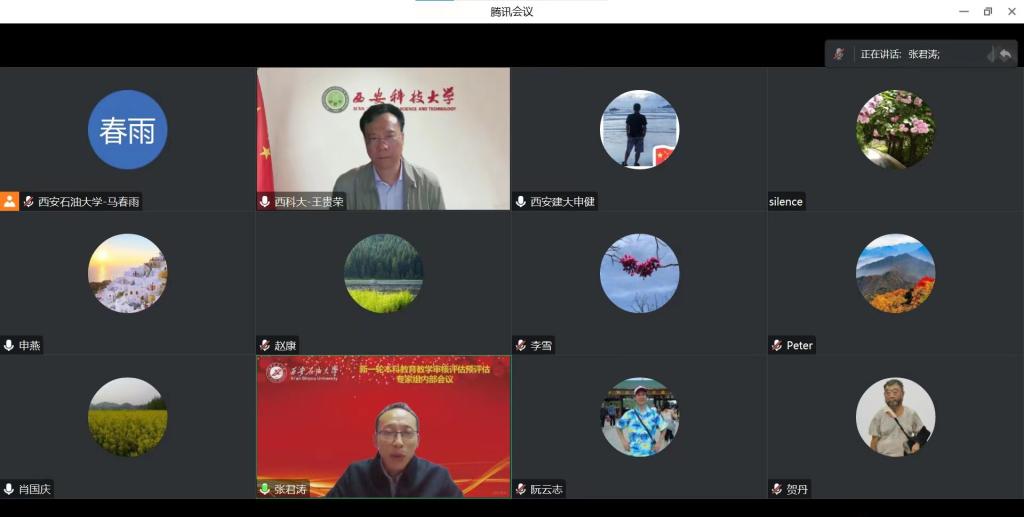Click the microphone icon for 西安建大申健
Image resolution: width=1024 pixels, height=517 pixels.
(x=521, y=201)
